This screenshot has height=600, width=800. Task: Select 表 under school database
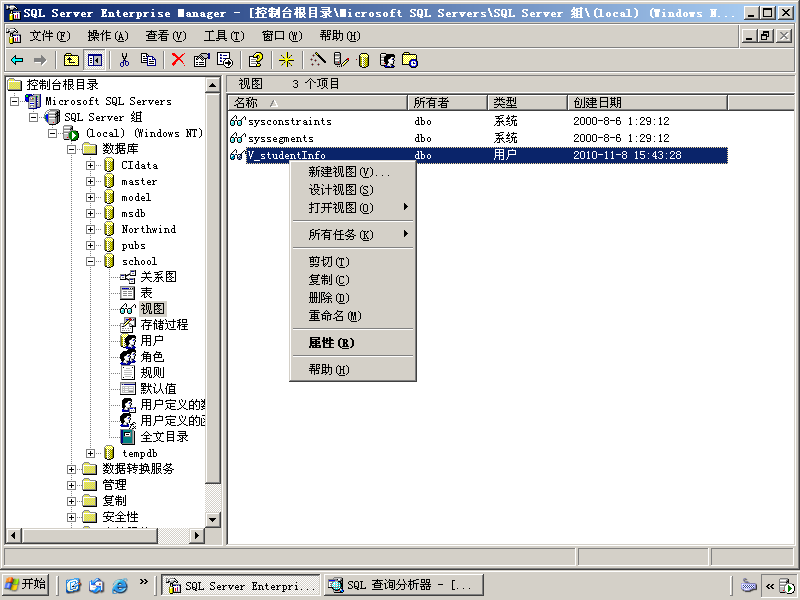tap(146, 293)
